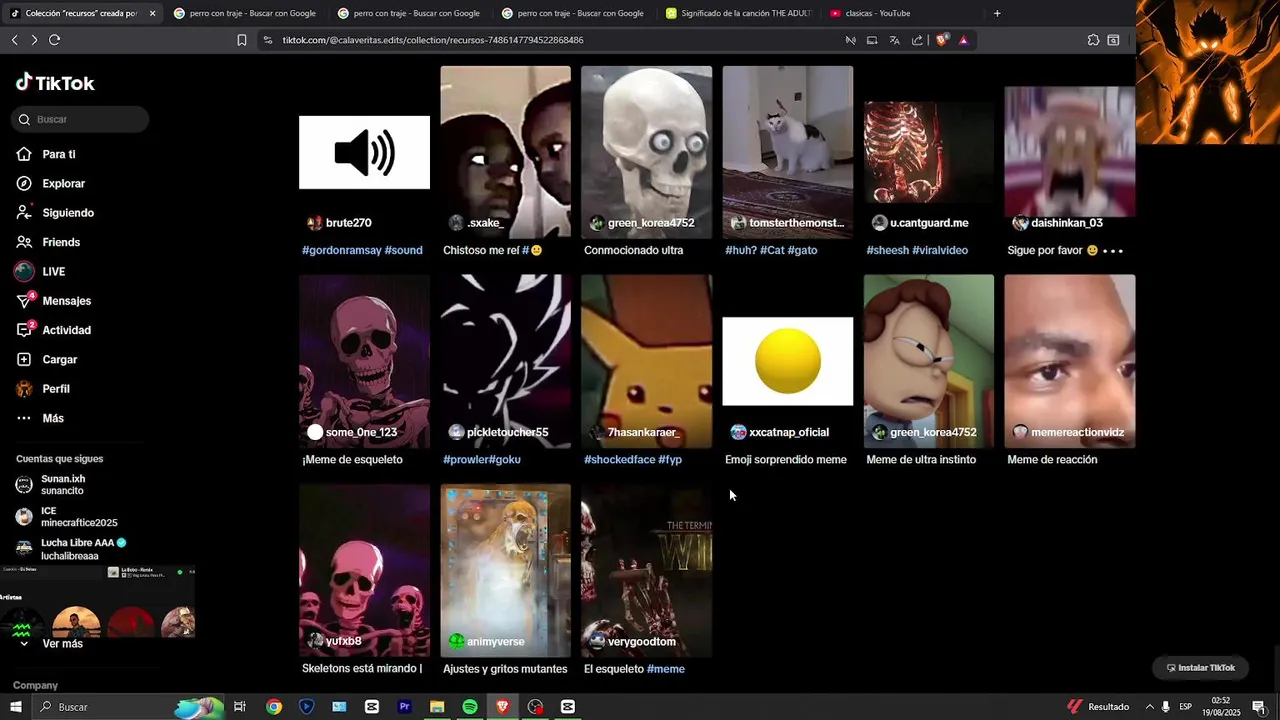Open File Explorer from the taskbar
The image size is (1280, 720).
tap(437, 707)
